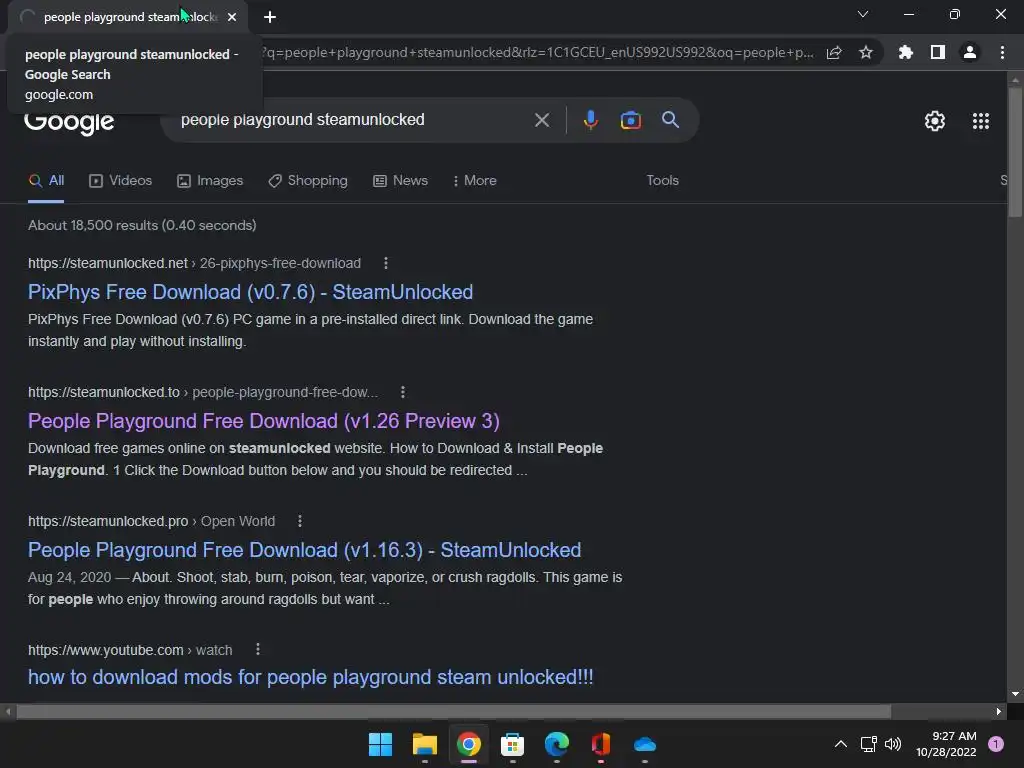Image resolution: width=1024 pixels, height=768 pixels.
Task: Click the youtube.com watch breadcrumb
Action: point(130,650)
